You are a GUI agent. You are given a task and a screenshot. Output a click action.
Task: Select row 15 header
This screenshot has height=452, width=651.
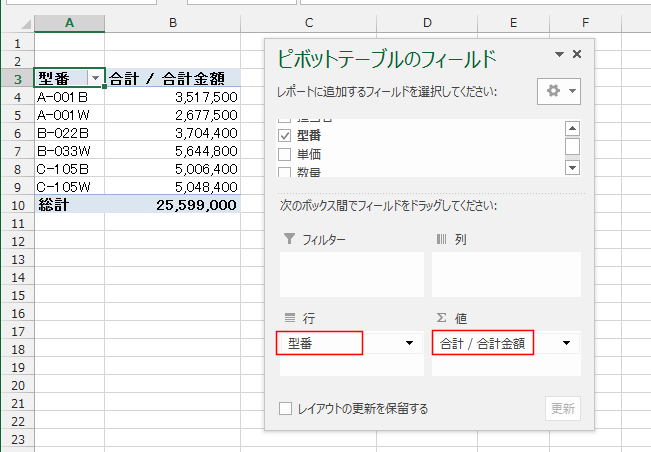pos(17,295)
